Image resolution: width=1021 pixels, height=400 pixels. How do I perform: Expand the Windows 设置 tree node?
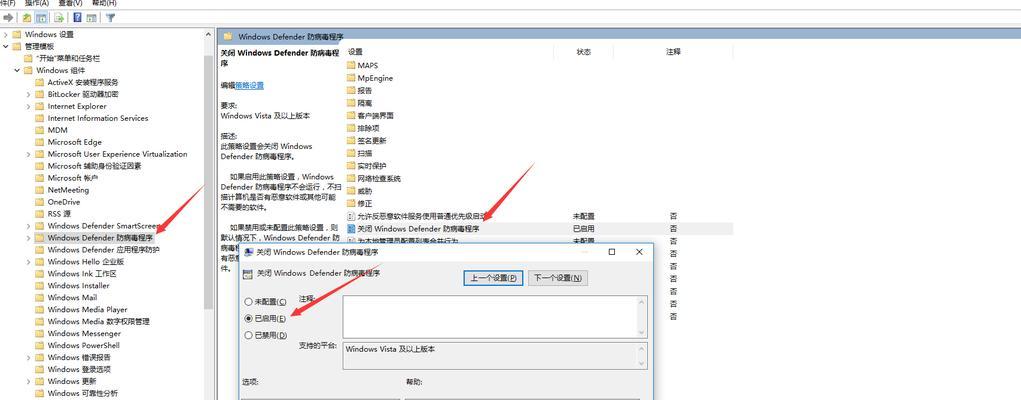[x=6, y=34]
